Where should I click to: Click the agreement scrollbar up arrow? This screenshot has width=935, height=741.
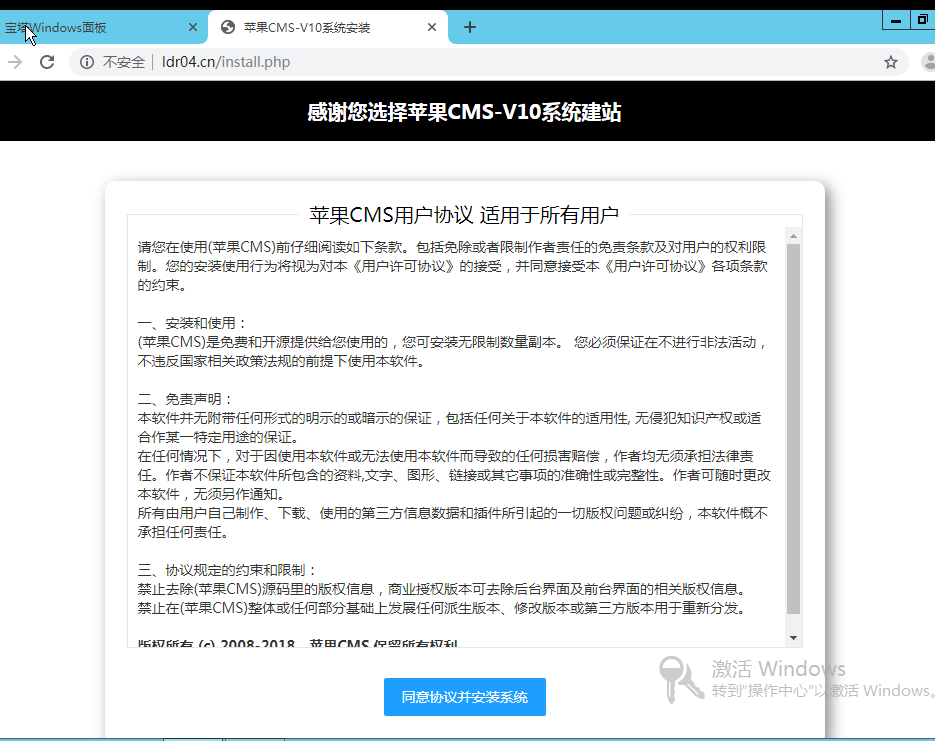(793, 236)
